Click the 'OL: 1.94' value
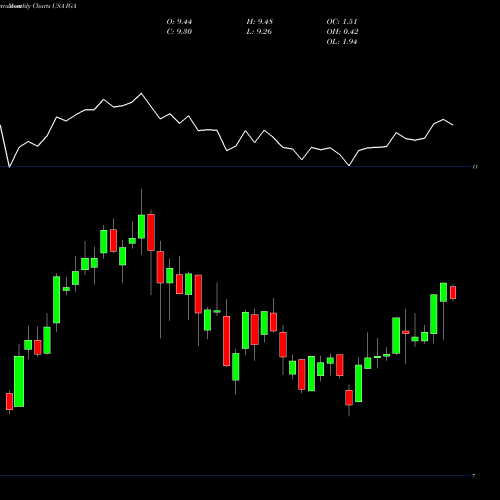 tap(342, 42)
